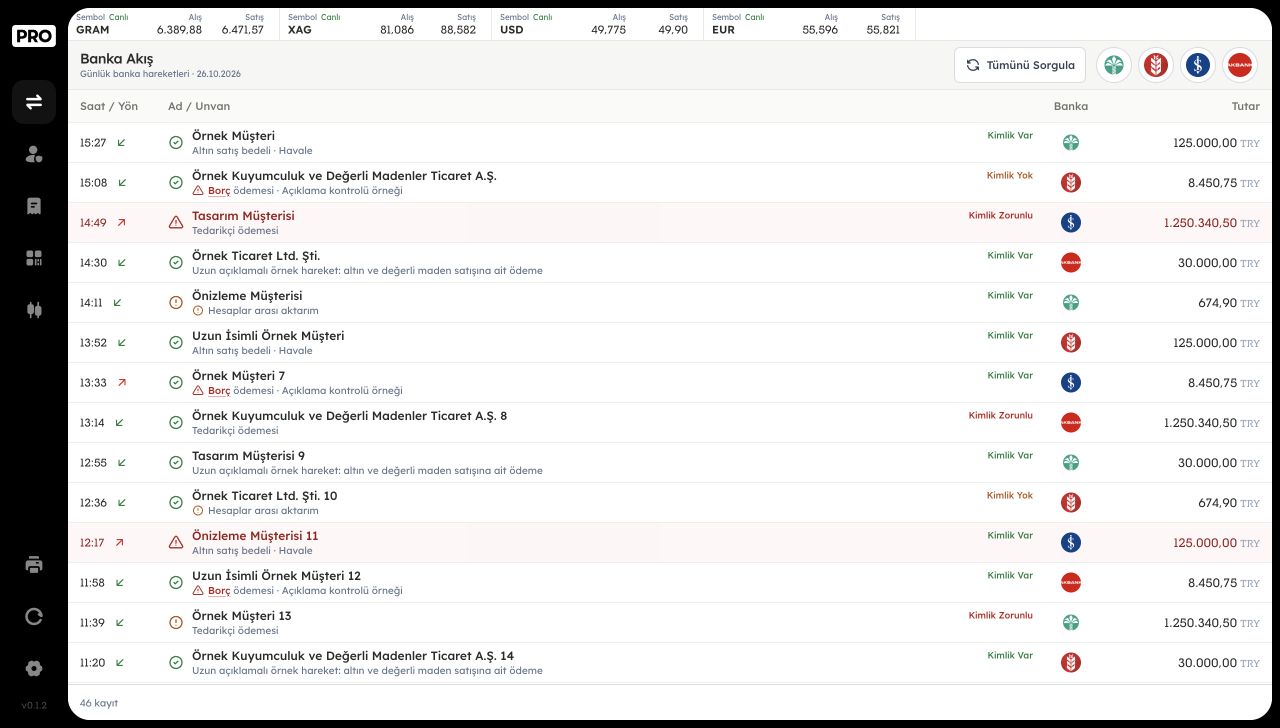1280x728 pixels.
Task: Select the USD ticker in top bar
Action: click(598, 24)
